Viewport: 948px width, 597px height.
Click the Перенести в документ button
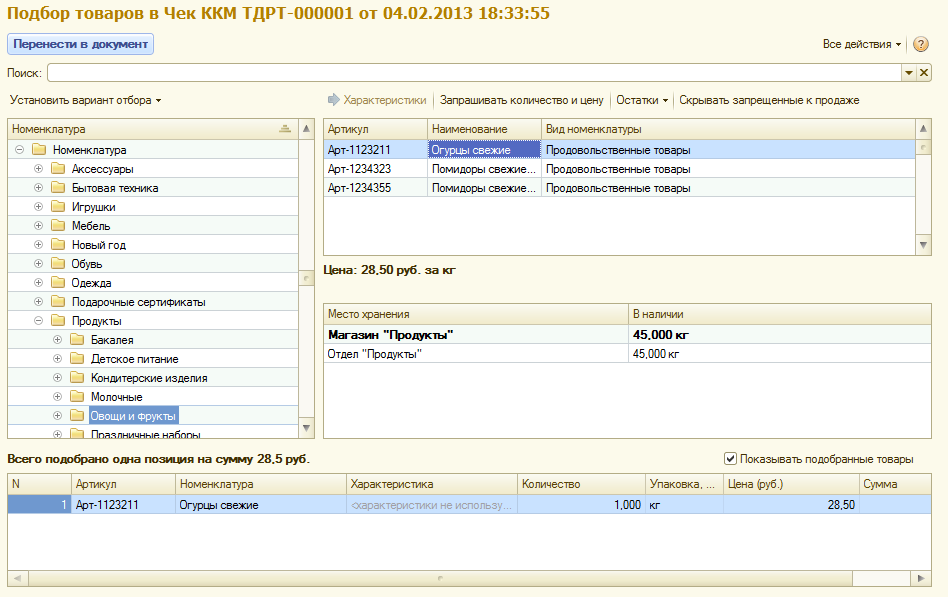tap(80, 44)
